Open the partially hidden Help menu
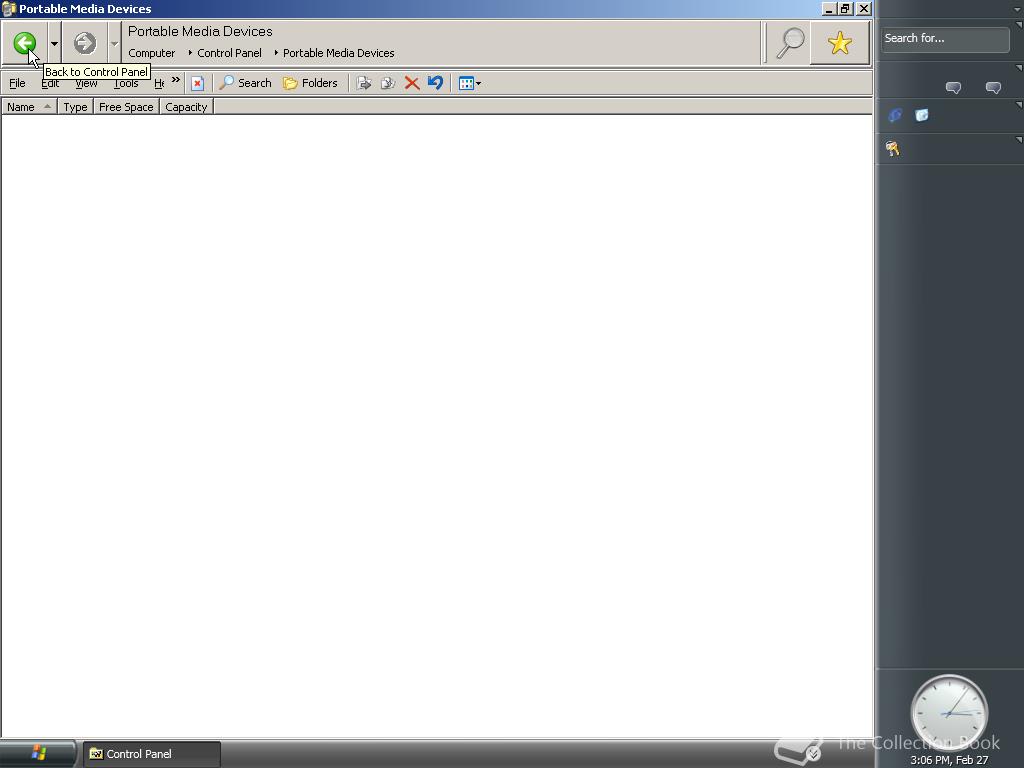This screenshot has width=1024, height=768. [159, 83]
